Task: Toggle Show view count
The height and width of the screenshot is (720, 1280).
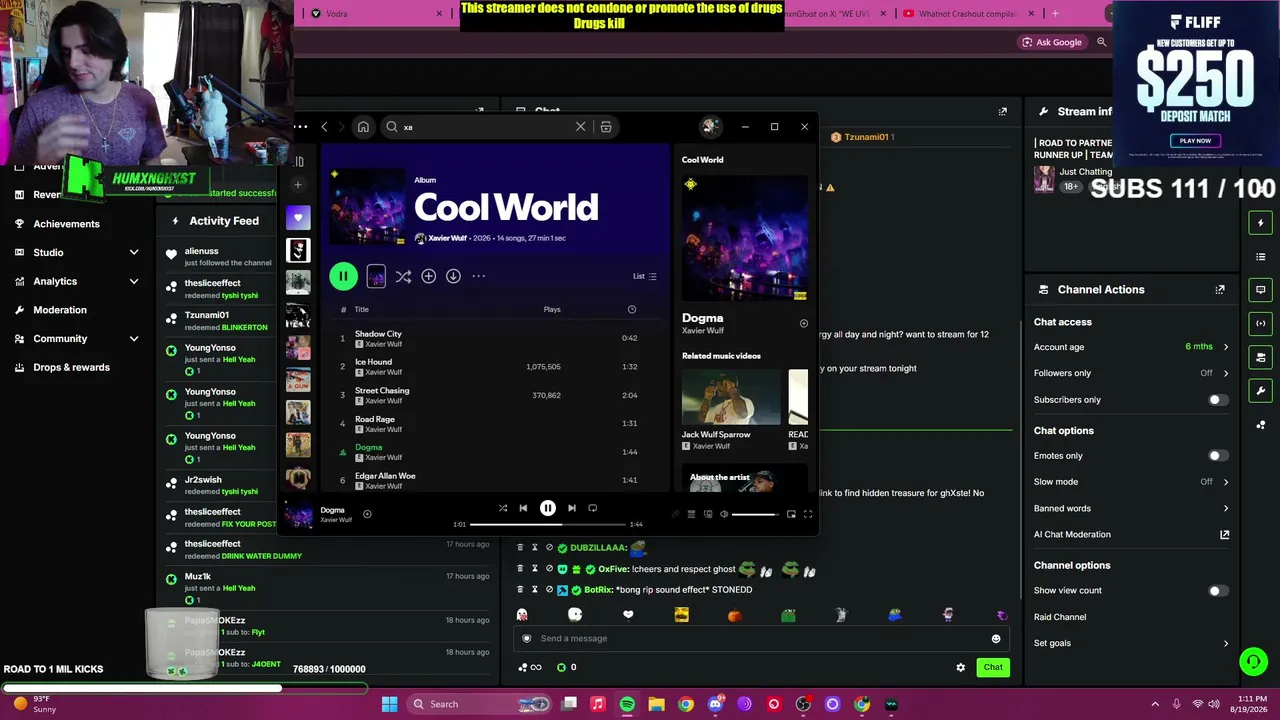Action: click(x=1217, y=591)
